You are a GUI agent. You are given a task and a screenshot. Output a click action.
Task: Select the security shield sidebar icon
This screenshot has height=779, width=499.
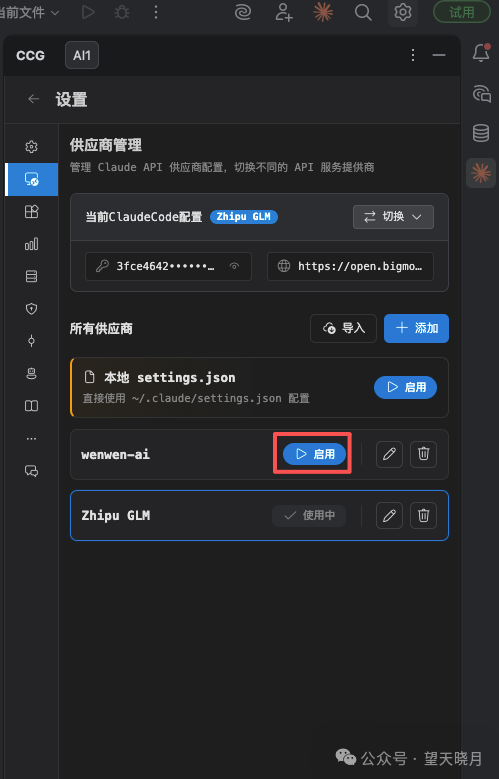pos(31,309)
